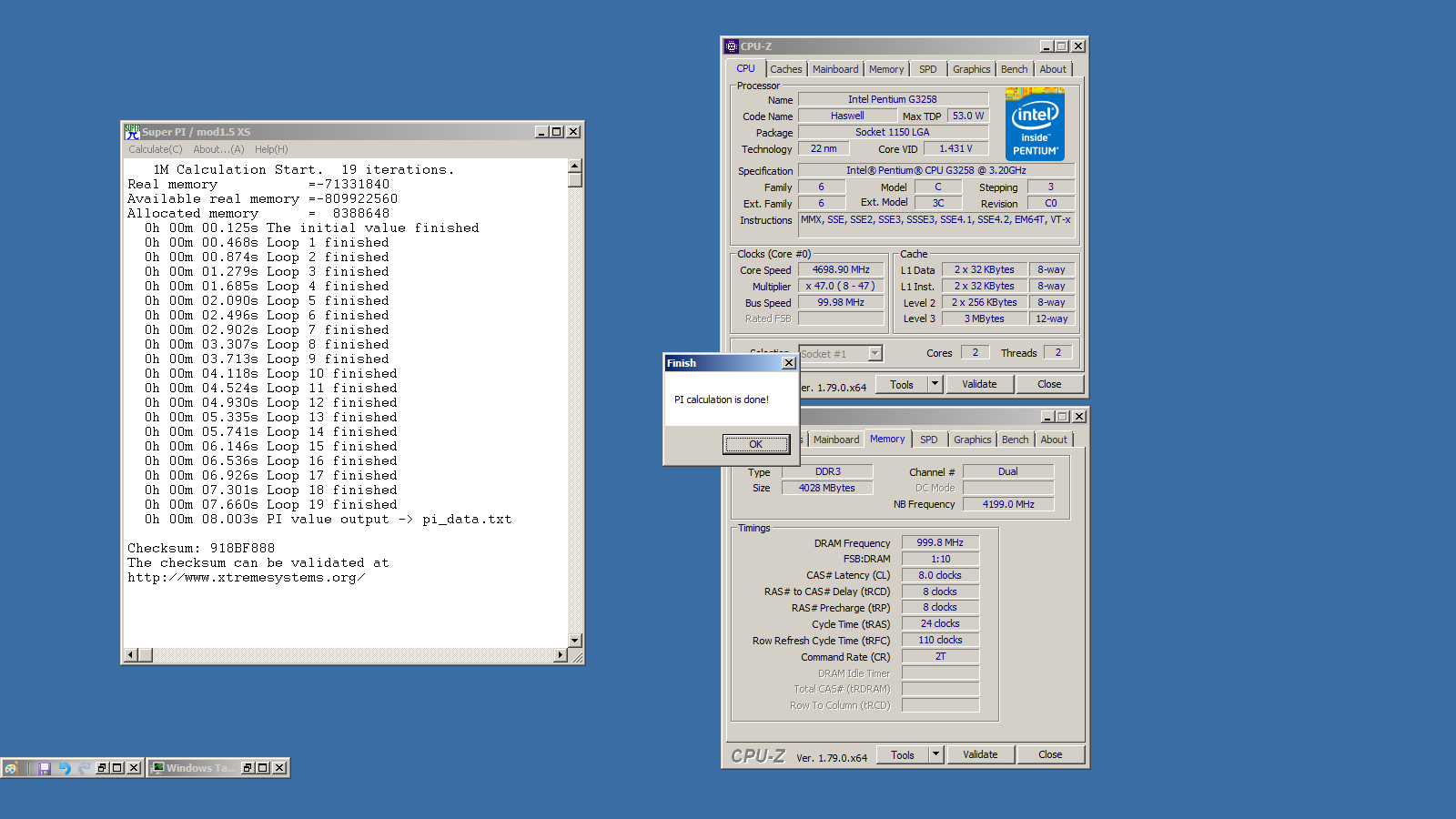The height and width of the screenshot is (819, 1456).
Task: Click Validate in upper CPU-Z window
Action: 980,384
